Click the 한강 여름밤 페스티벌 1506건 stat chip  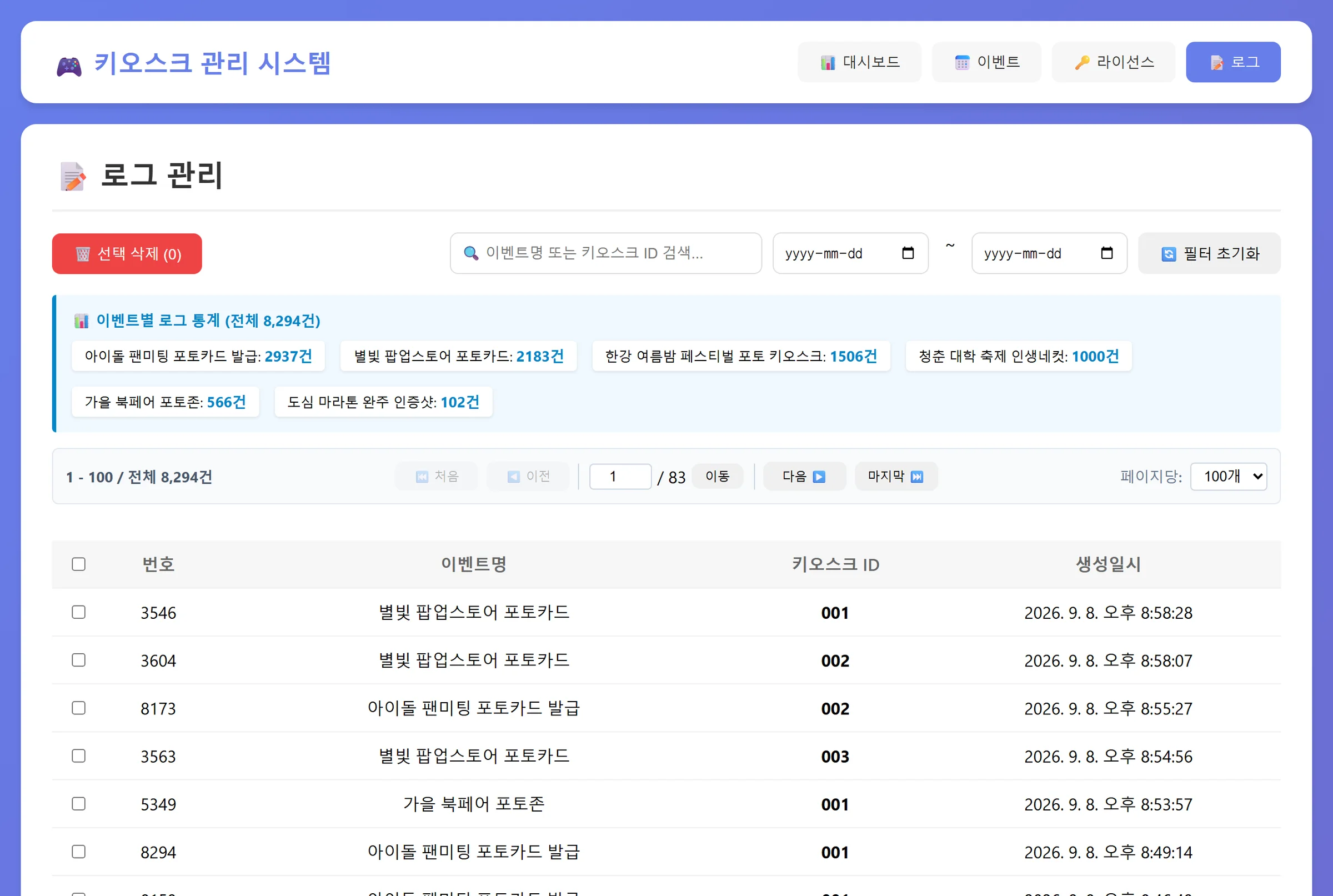(741, 356)
